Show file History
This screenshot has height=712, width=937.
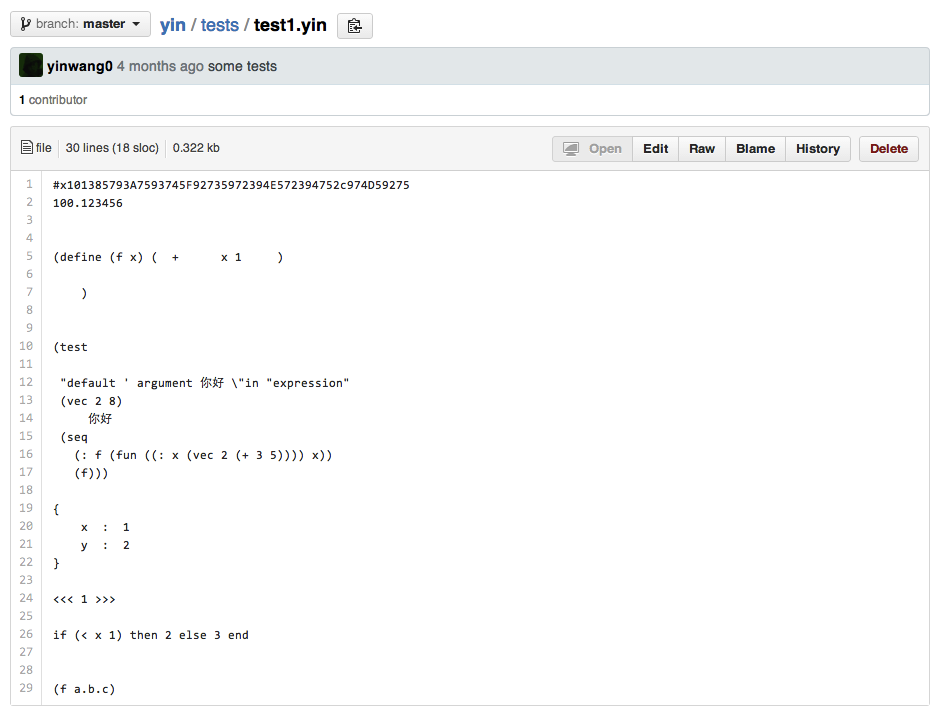[817, 149]
